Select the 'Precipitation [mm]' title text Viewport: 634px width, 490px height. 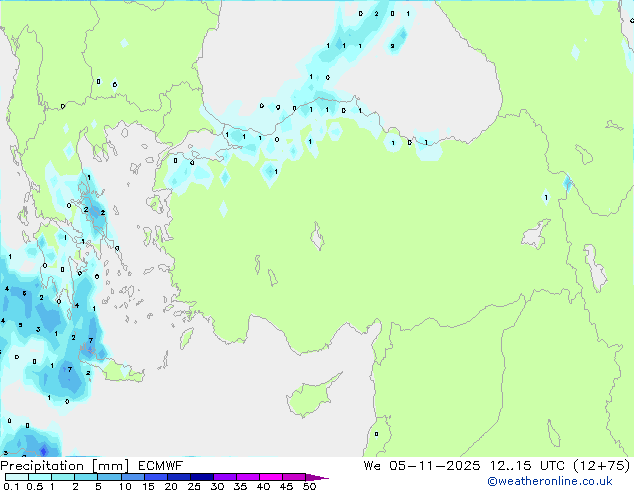click(x=65, y=466)
